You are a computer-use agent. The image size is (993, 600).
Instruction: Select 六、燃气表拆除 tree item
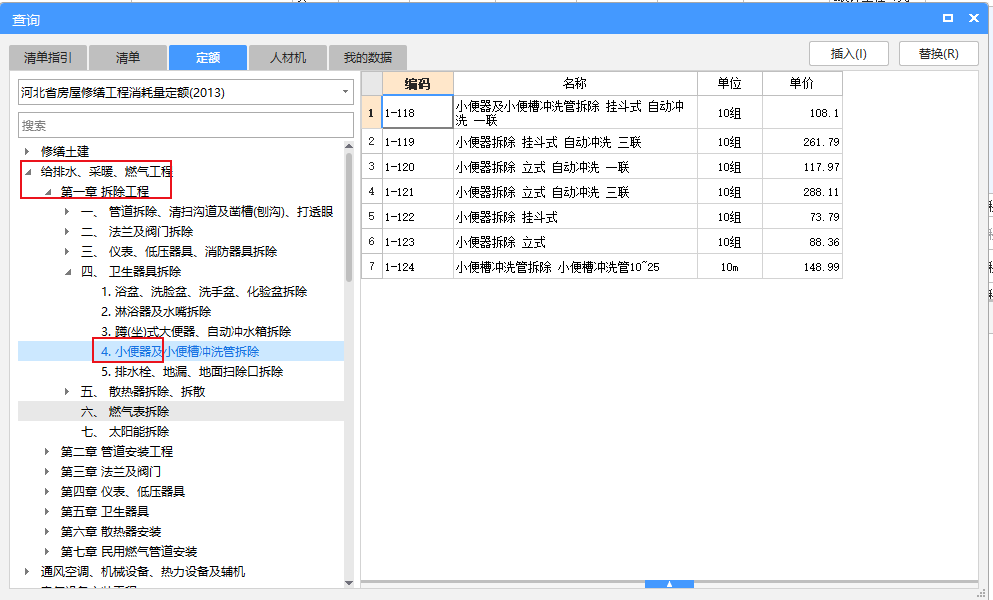pos(125,412)
